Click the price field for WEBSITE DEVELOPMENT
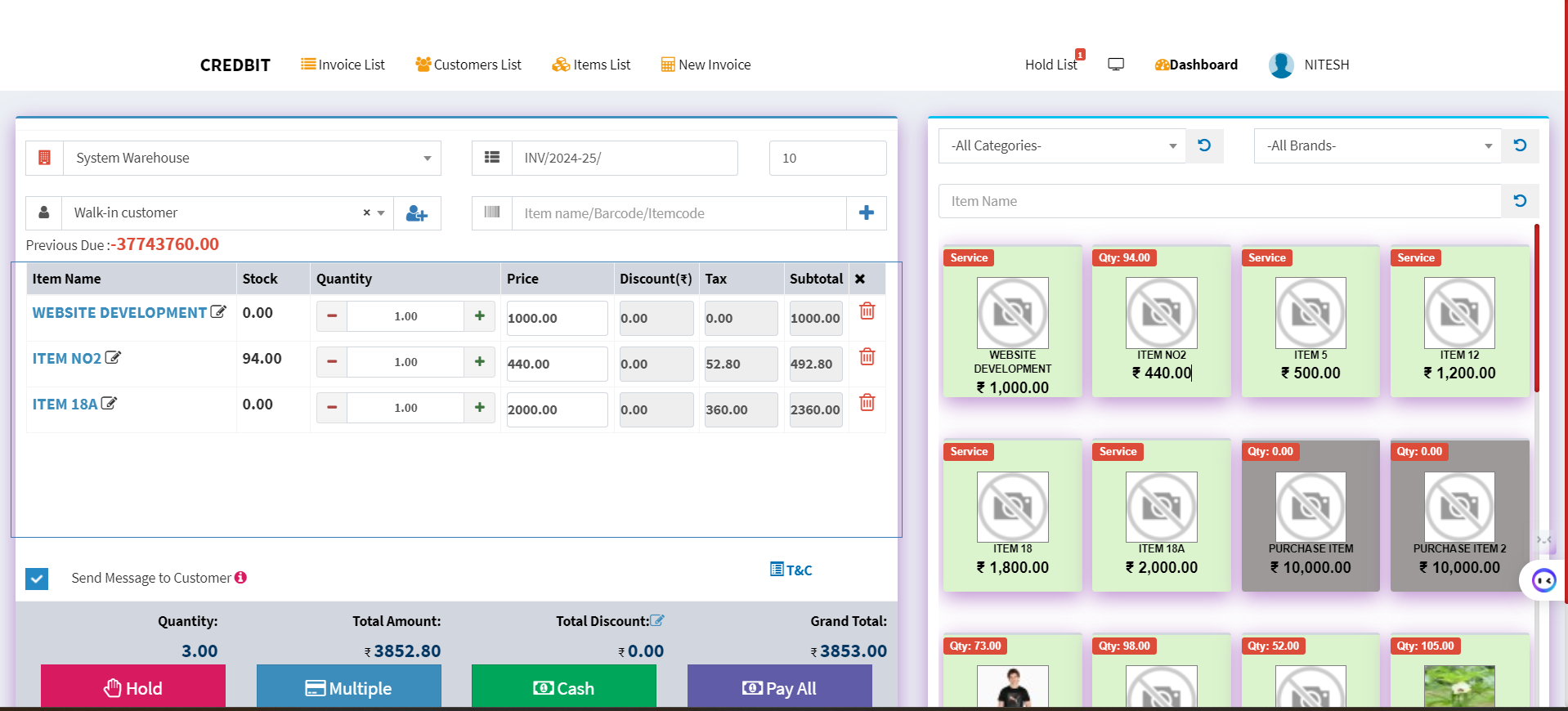 tap(557, 318)
